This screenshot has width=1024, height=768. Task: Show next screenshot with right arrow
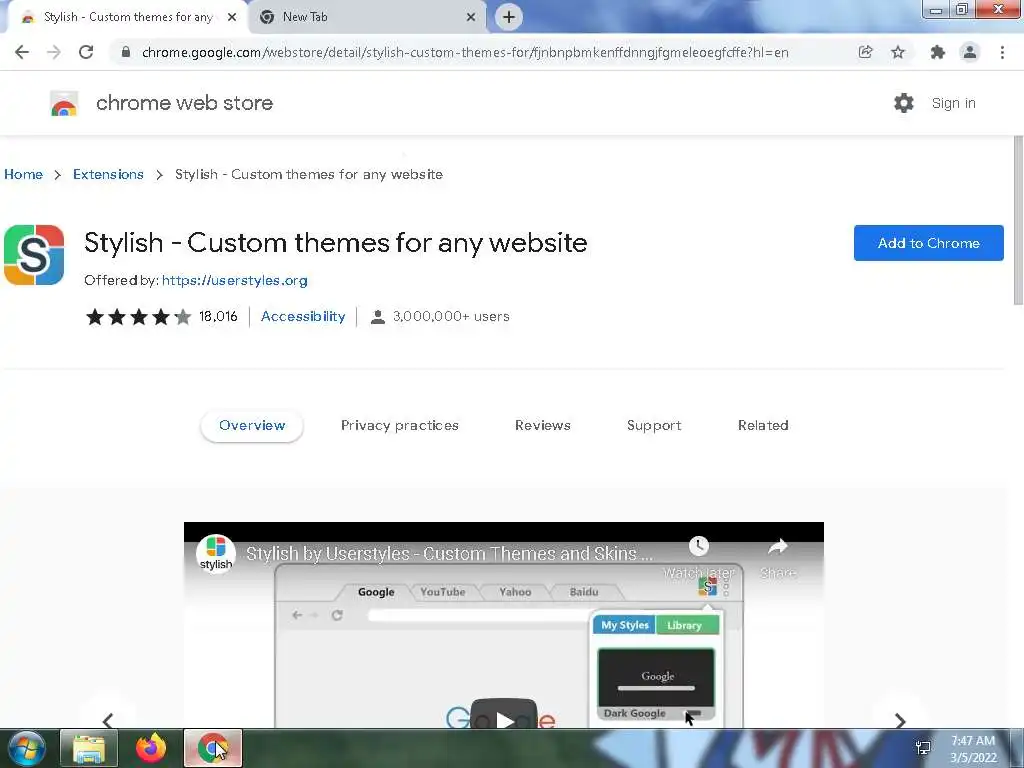click(900, 720)
